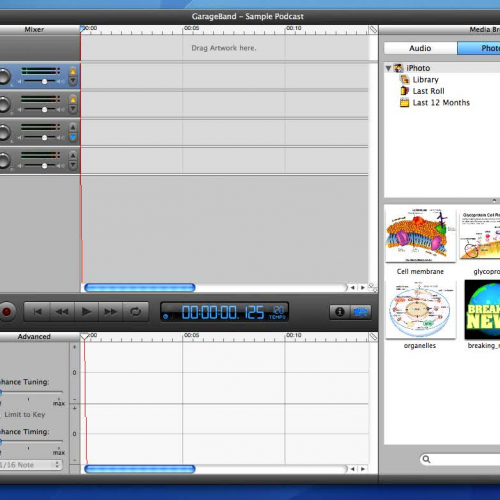Screen dimensions: 500x500
Task: Switch to the Photos tab in Media Browser
Action: coord(479,48)
